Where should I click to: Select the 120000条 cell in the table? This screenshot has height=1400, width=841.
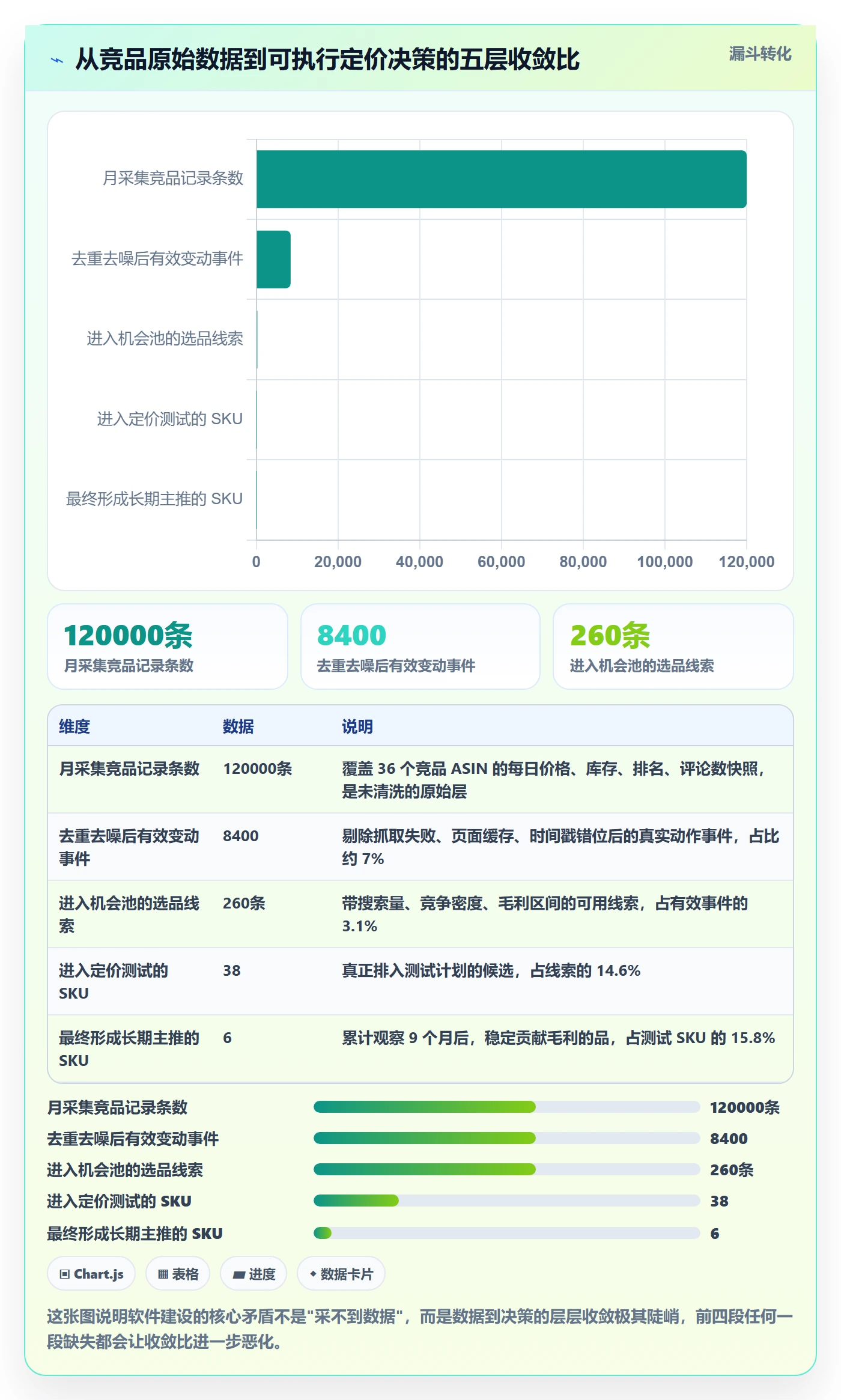(x=258, y=768)
